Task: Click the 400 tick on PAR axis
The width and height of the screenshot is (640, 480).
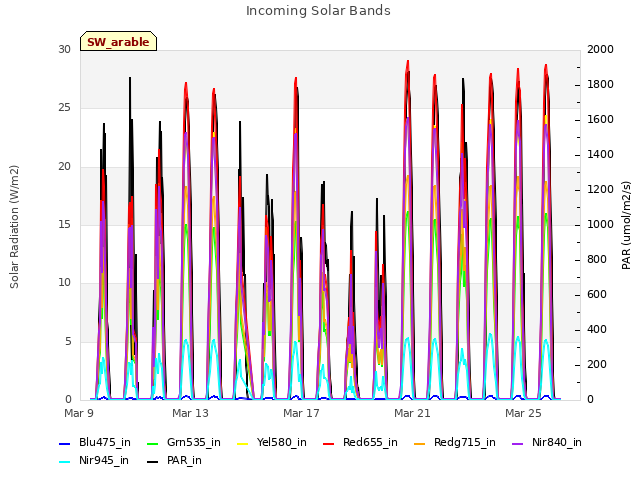Action: (x=597, y=330)
